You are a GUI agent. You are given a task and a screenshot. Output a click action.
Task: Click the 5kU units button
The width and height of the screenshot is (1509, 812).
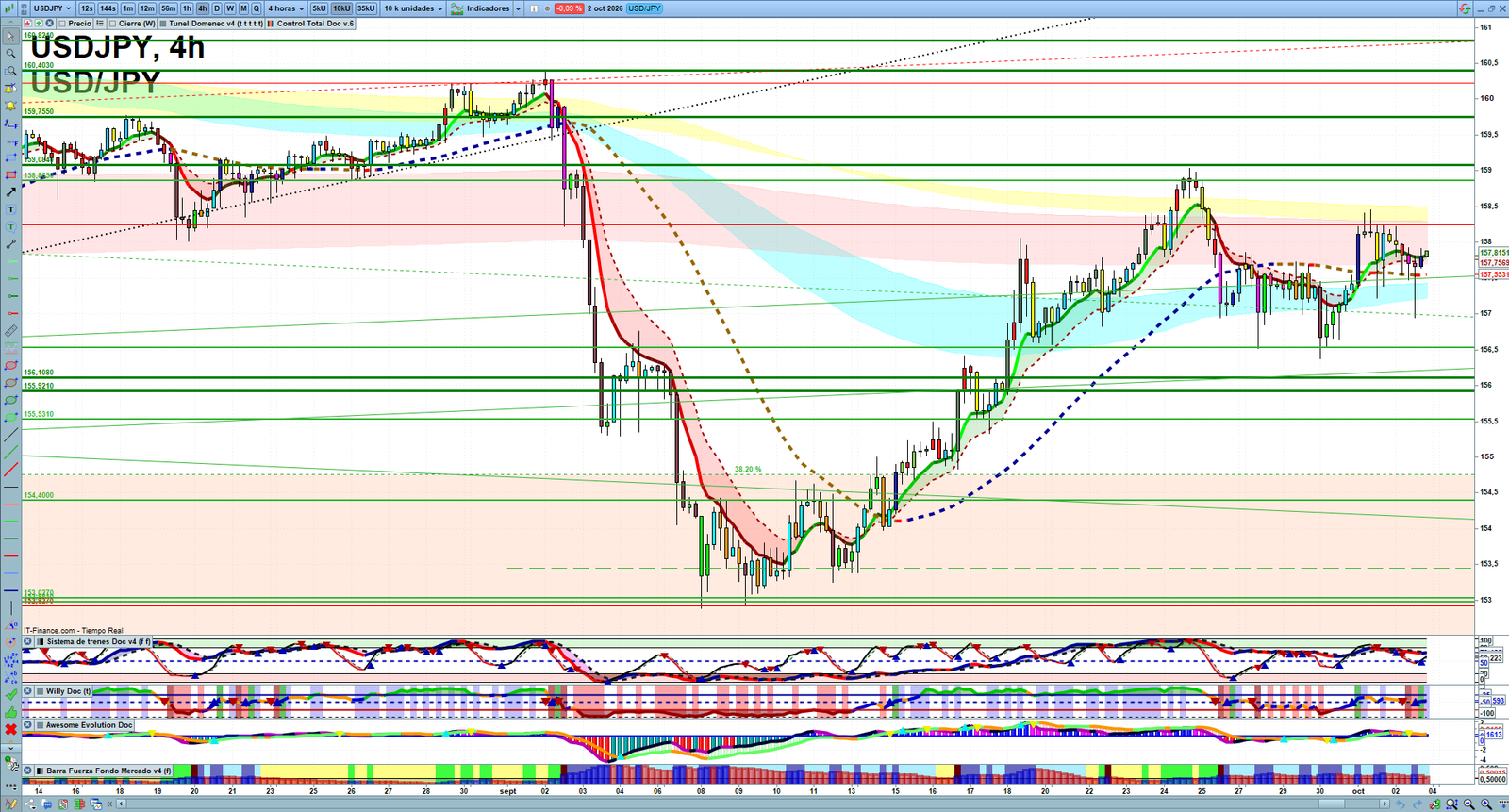[319, 8]
